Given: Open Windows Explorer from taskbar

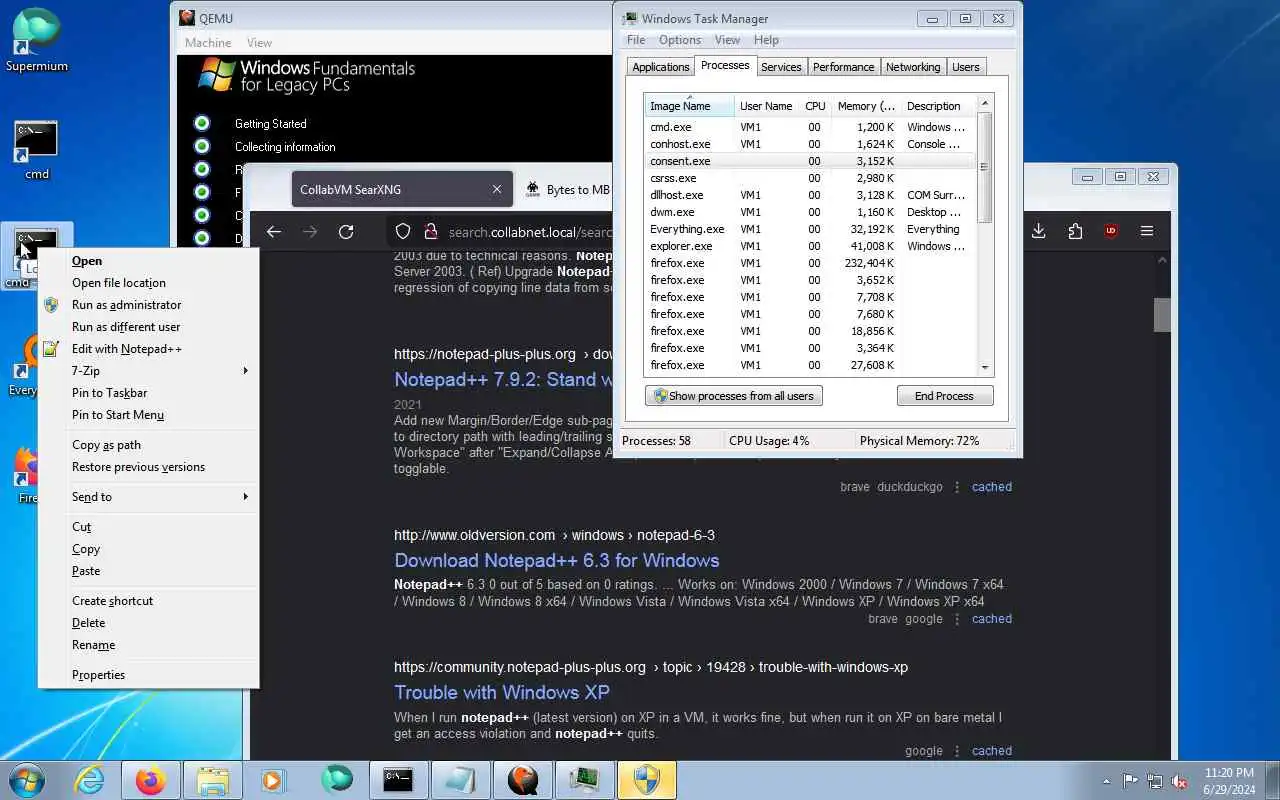Looking at the screenshot, I should [x=212, y=780].
